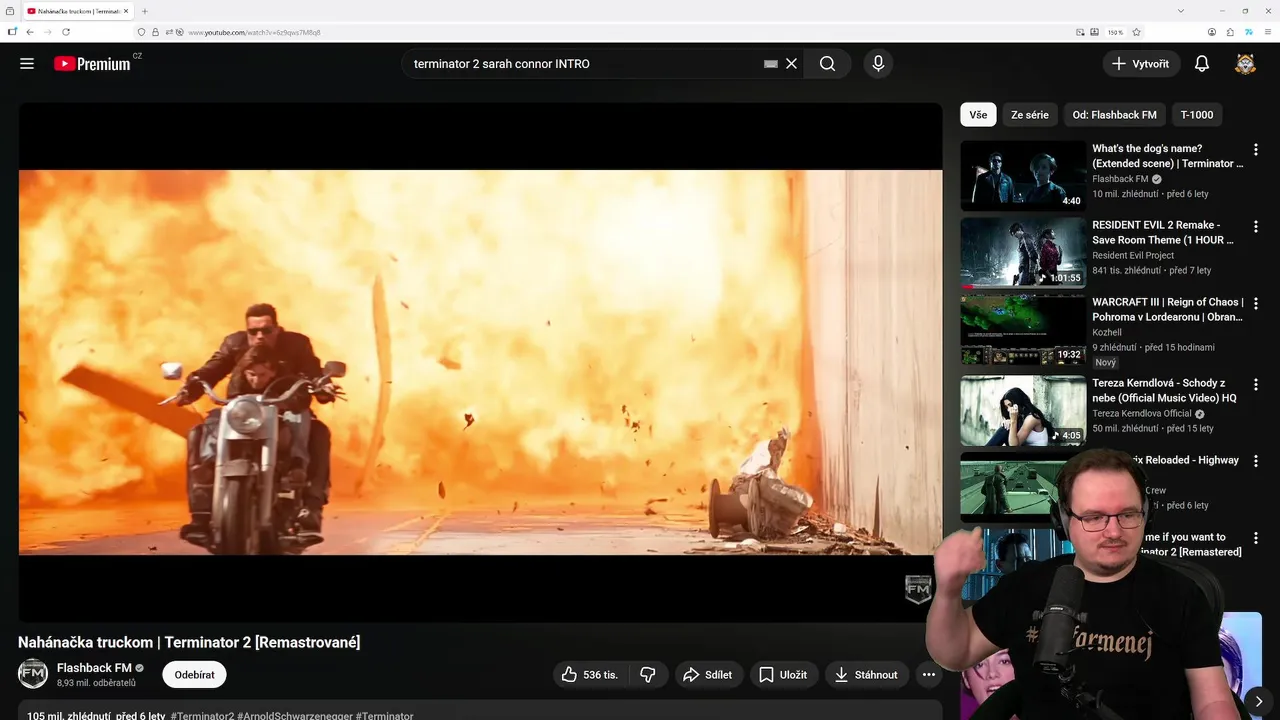The height and width of the screenshot is (720, 1280).
Task: Click the magnifier search button
Action: click(x=827, y=63)
